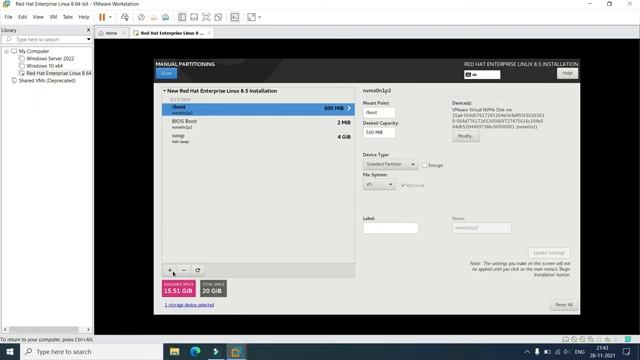Click the blue Done button

(x=166, y=73)
